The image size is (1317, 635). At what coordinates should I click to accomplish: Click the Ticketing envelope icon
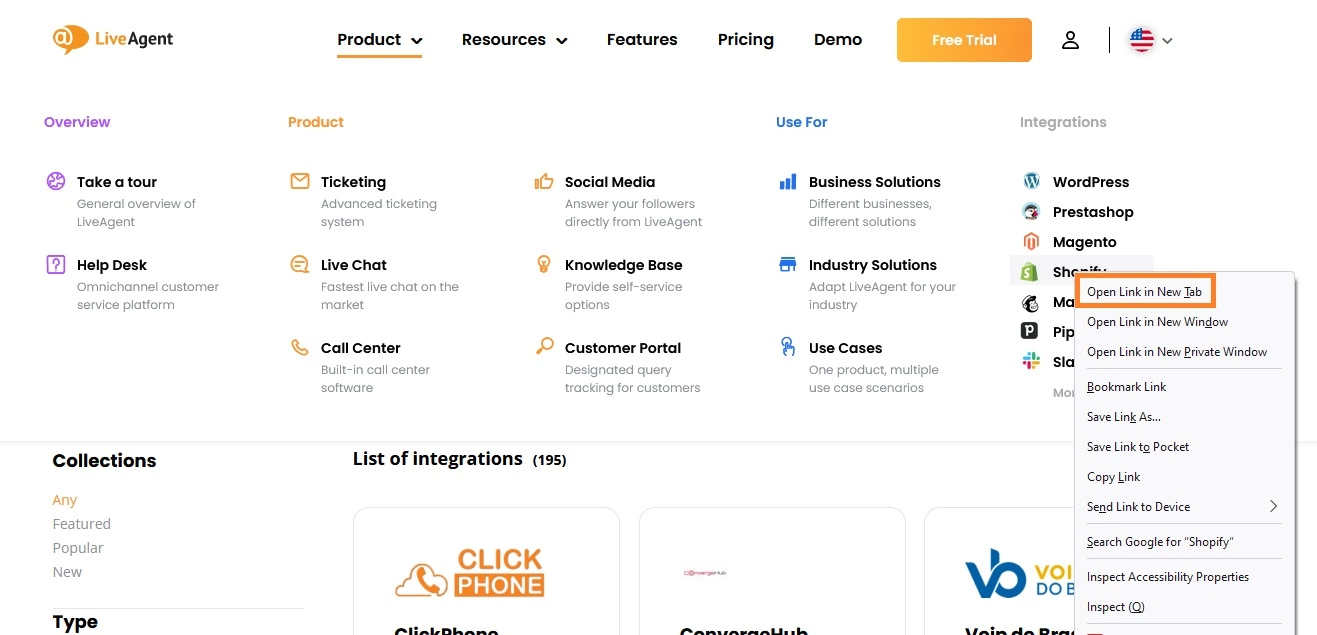click(x=299, y=181)
